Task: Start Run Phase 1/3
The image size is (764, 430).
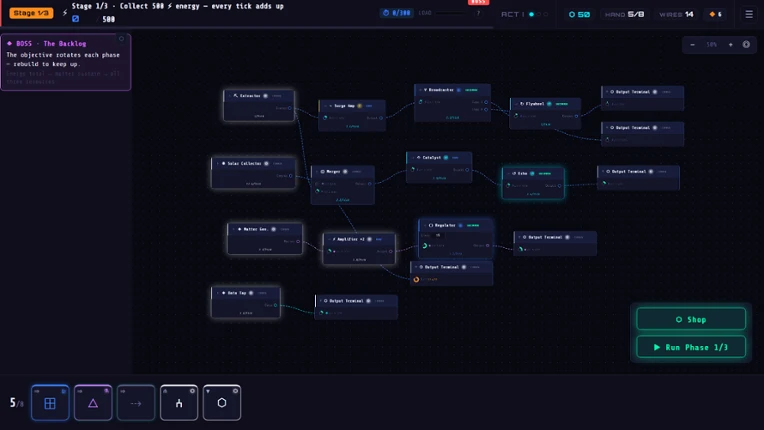Action: tap(691, 347)
